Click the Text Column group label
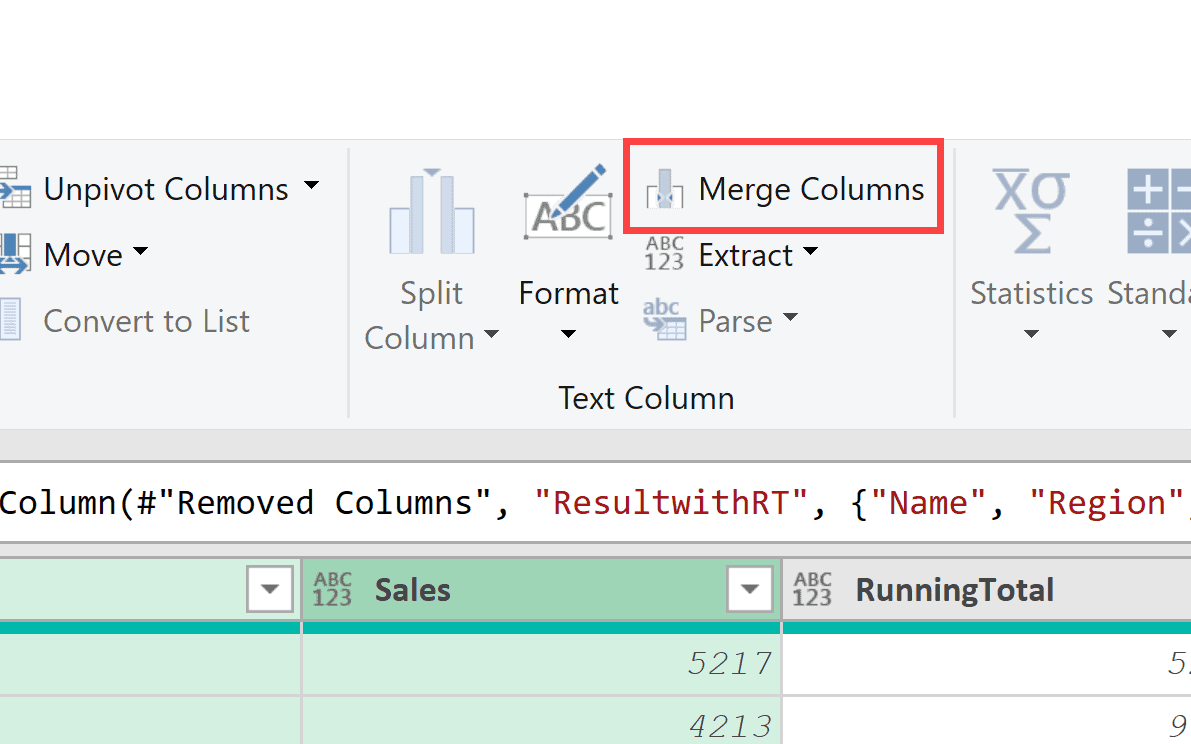Viewport: 1191px width, 744px height. [646, 399]
